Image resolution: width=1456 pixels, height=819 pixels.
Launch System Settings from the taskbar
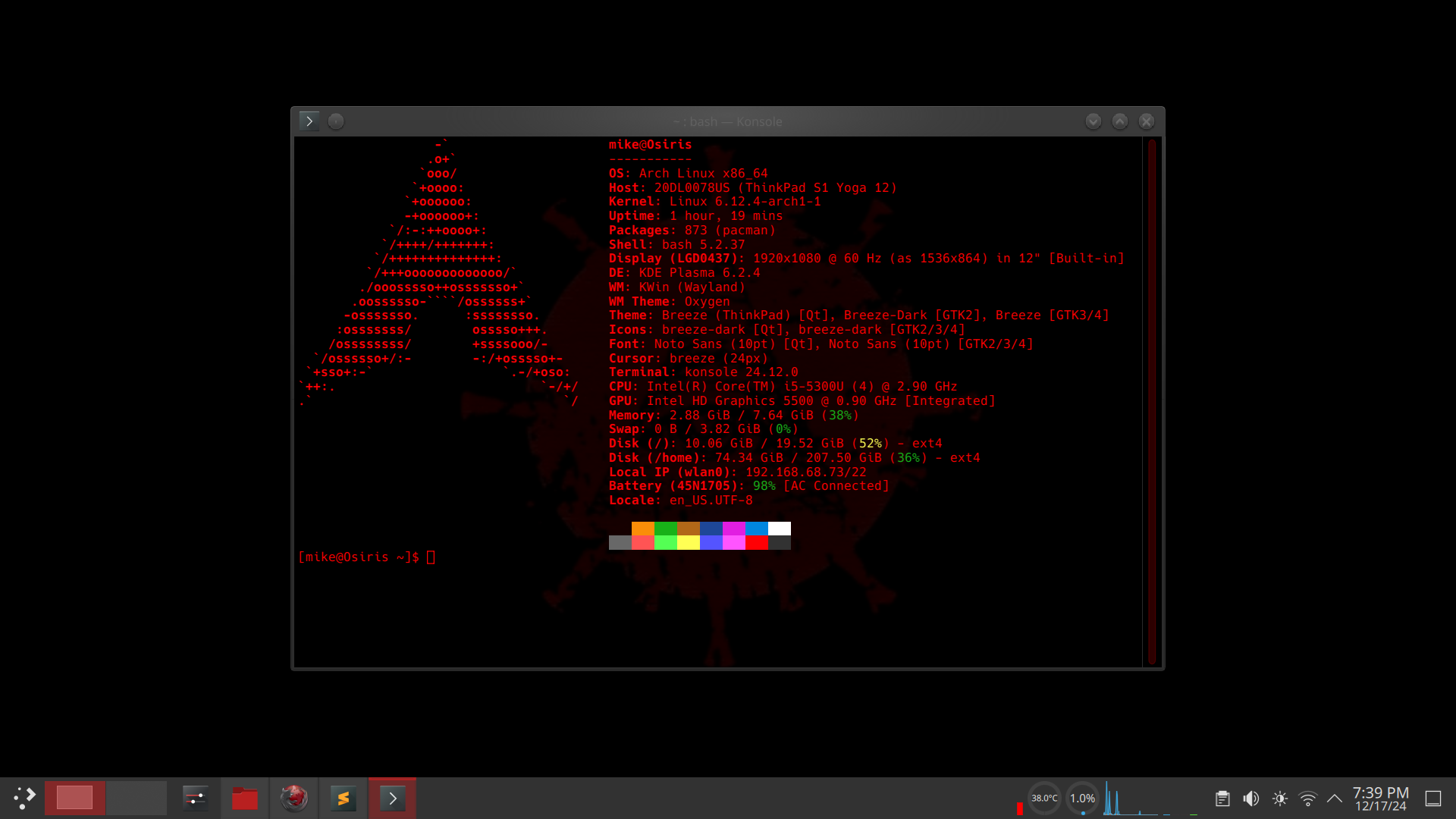click(x=195, y=798)
